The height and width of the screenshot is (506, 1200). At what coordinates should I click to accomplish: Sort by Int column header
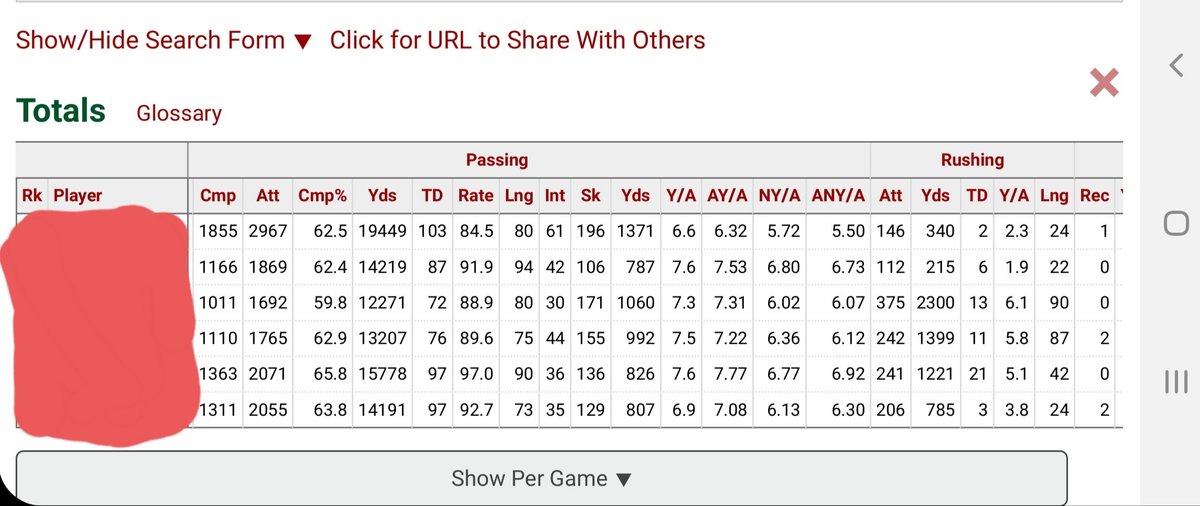click(x=555, y=196)
